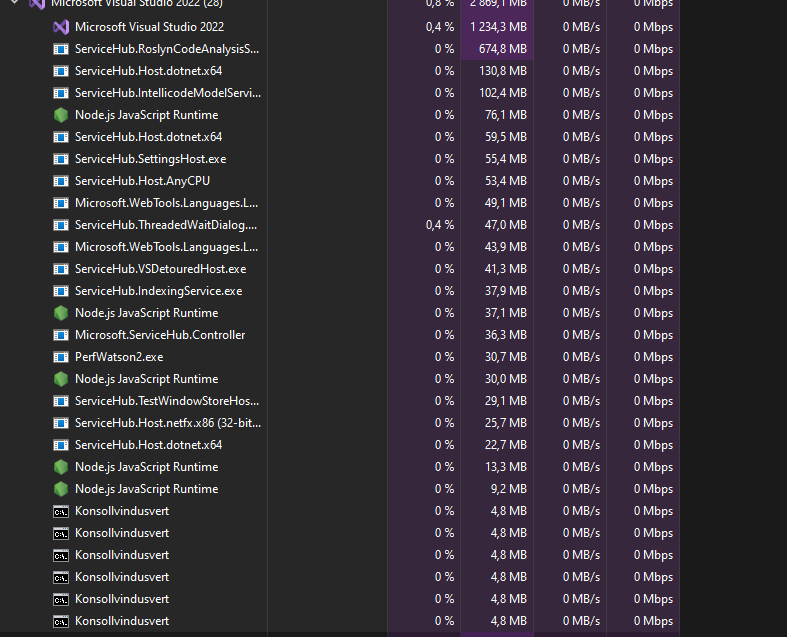This screenshot has width=787, height=637.
Task: Select the ServiceHub.ThreadedWaitDialog... process name
Action: (166, 225)
